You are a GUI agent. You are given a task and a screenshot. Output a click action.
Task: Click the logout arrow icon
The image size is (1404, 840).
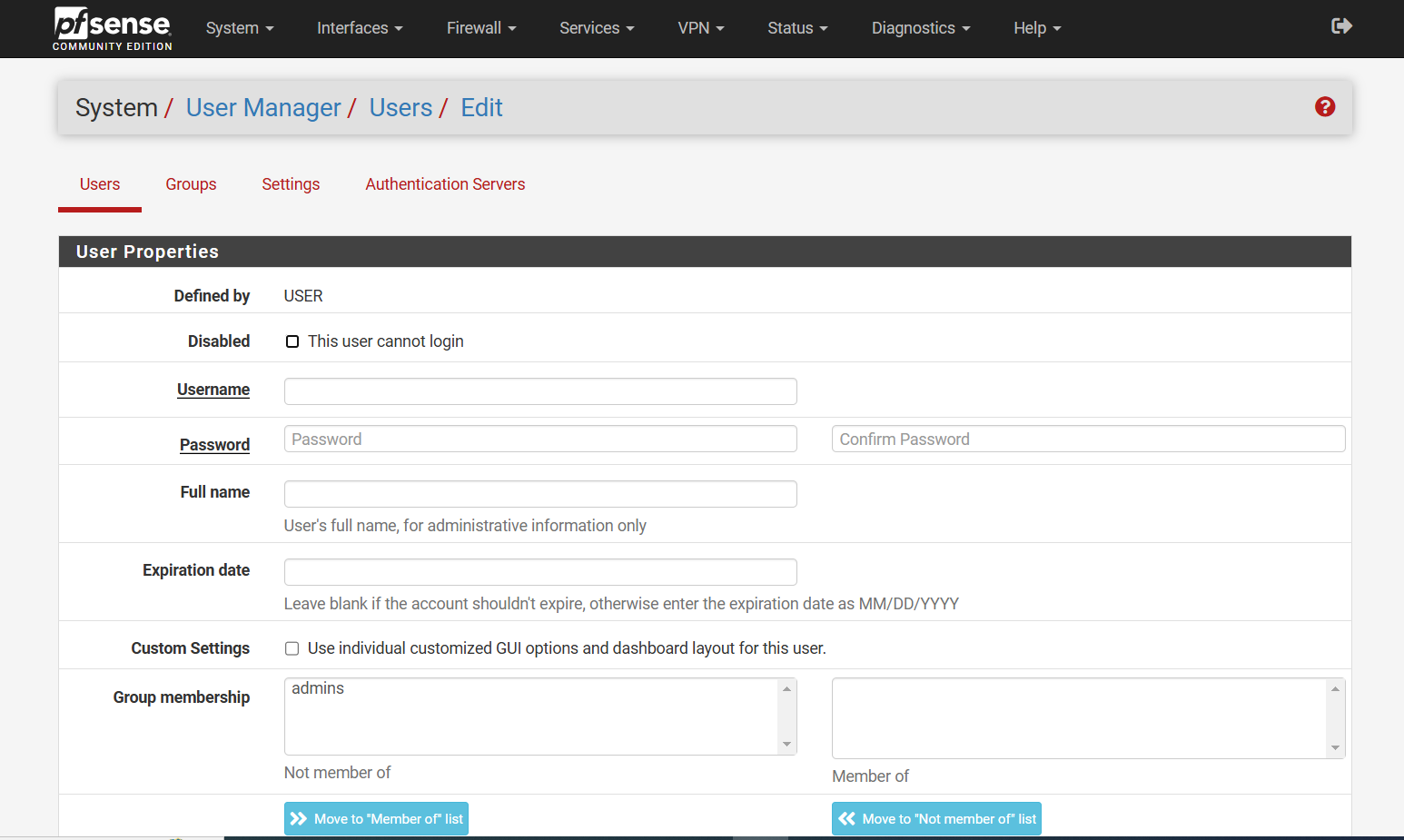click(1341, 26)
